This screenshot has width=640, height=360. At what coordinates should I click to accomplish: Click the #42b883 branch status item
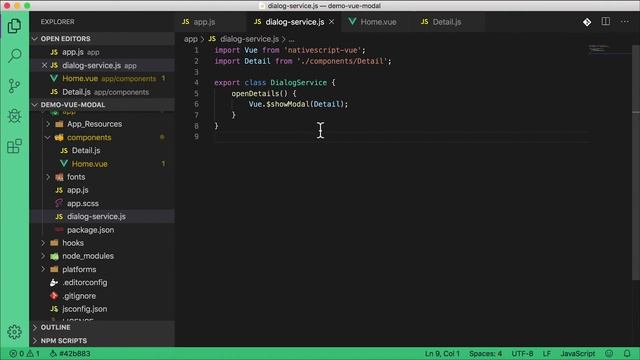70,353
